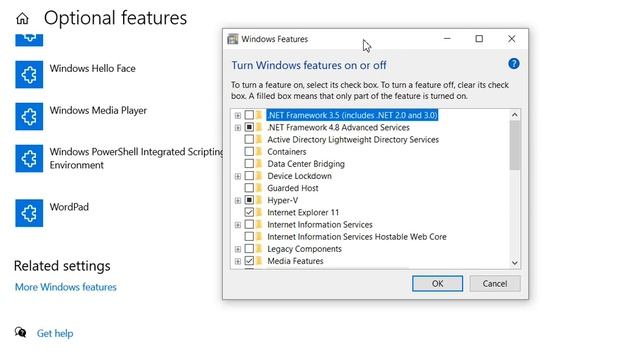Minimize the Windows Features window

tap(447, 39)
